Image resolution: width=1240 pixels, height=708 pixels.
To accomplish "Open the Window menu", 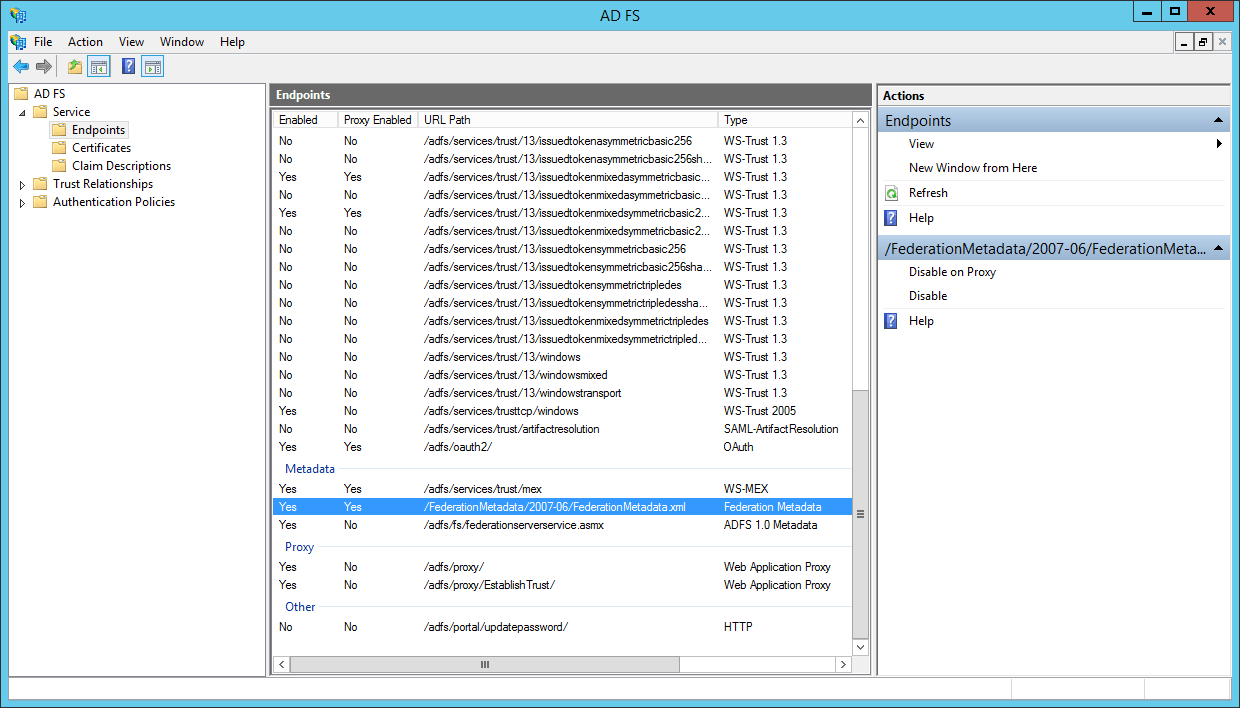I will 182,42.
